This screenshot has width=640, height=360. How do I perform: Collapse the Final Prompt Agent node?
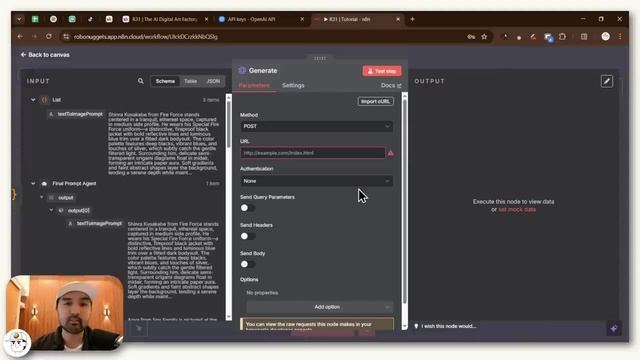[x=33, y=184]
